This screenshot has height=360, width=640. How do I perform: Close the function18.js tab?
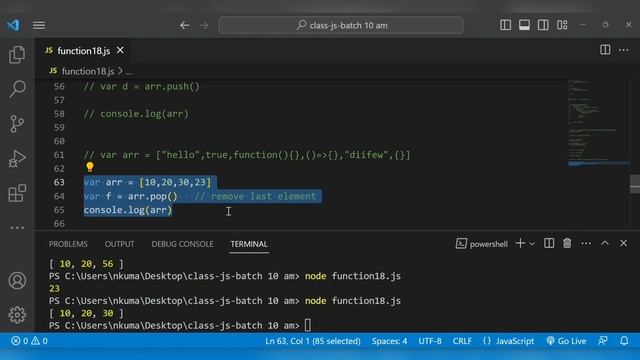click(120, 50)
